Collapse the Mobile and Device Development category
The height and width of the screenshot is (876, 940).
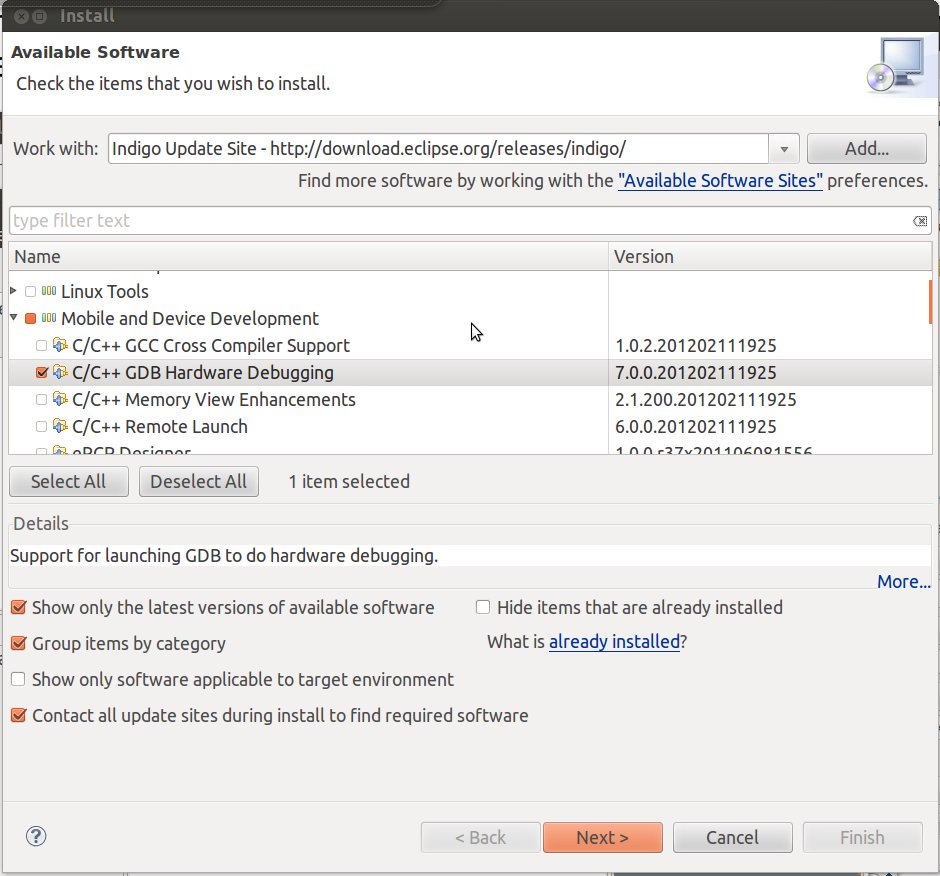pos(13,317)
